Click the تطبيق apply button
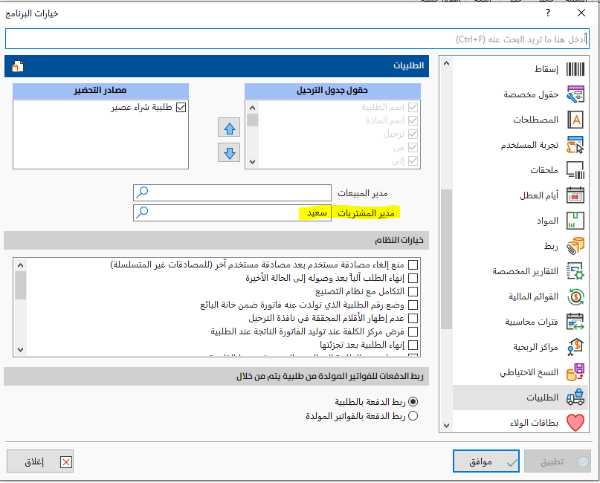Viewport: 600px width, 483px height. click(x=557, y=461)
